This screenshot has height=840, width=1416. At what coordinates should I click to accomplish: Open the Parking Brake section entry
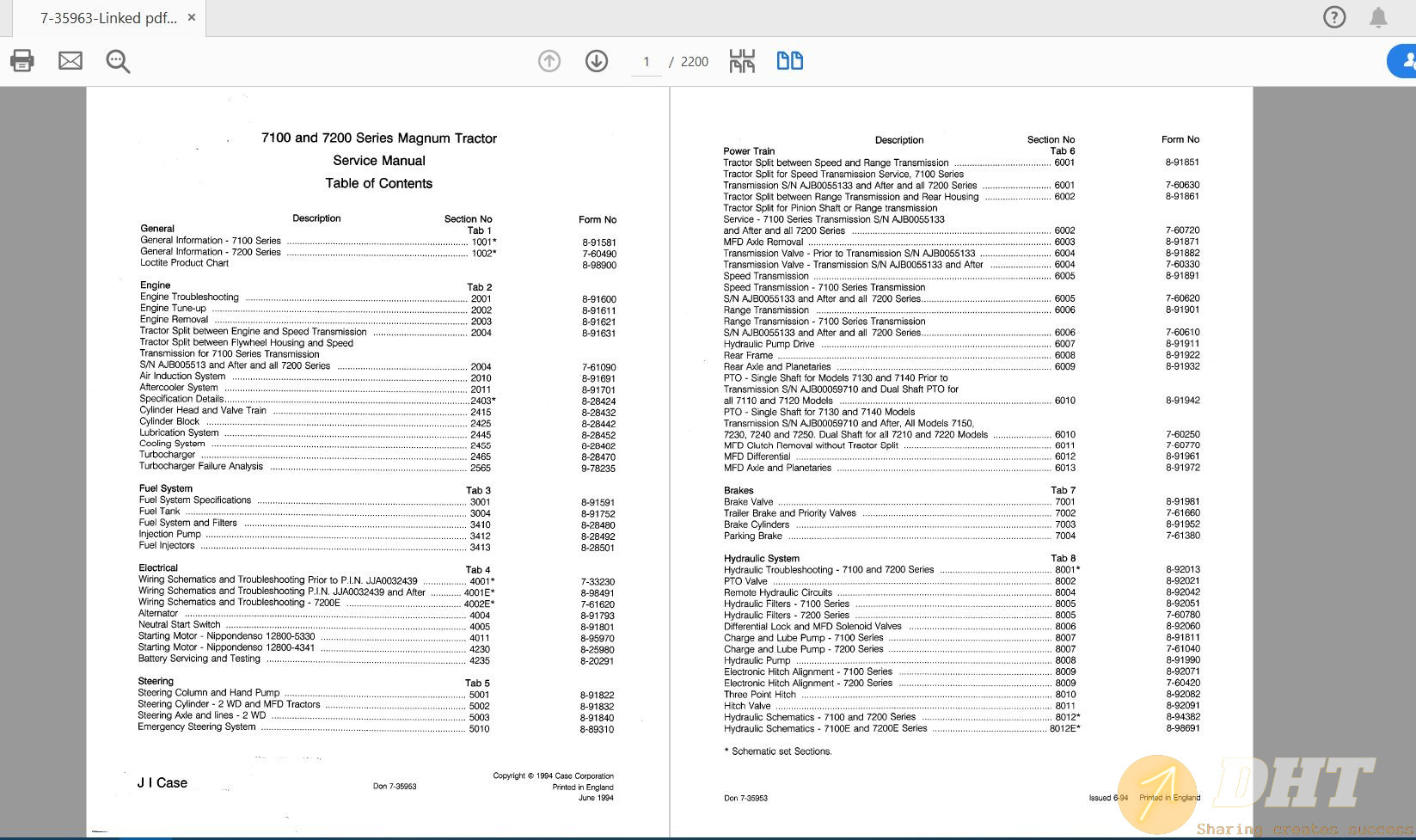tap(753, 536)
